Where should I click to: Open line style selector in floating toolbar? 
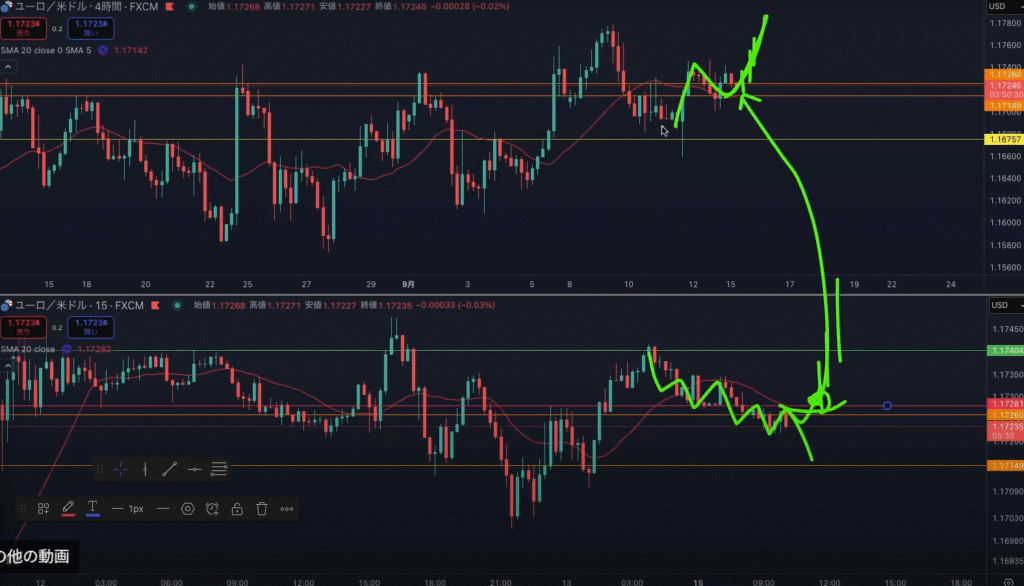[163, 509]
